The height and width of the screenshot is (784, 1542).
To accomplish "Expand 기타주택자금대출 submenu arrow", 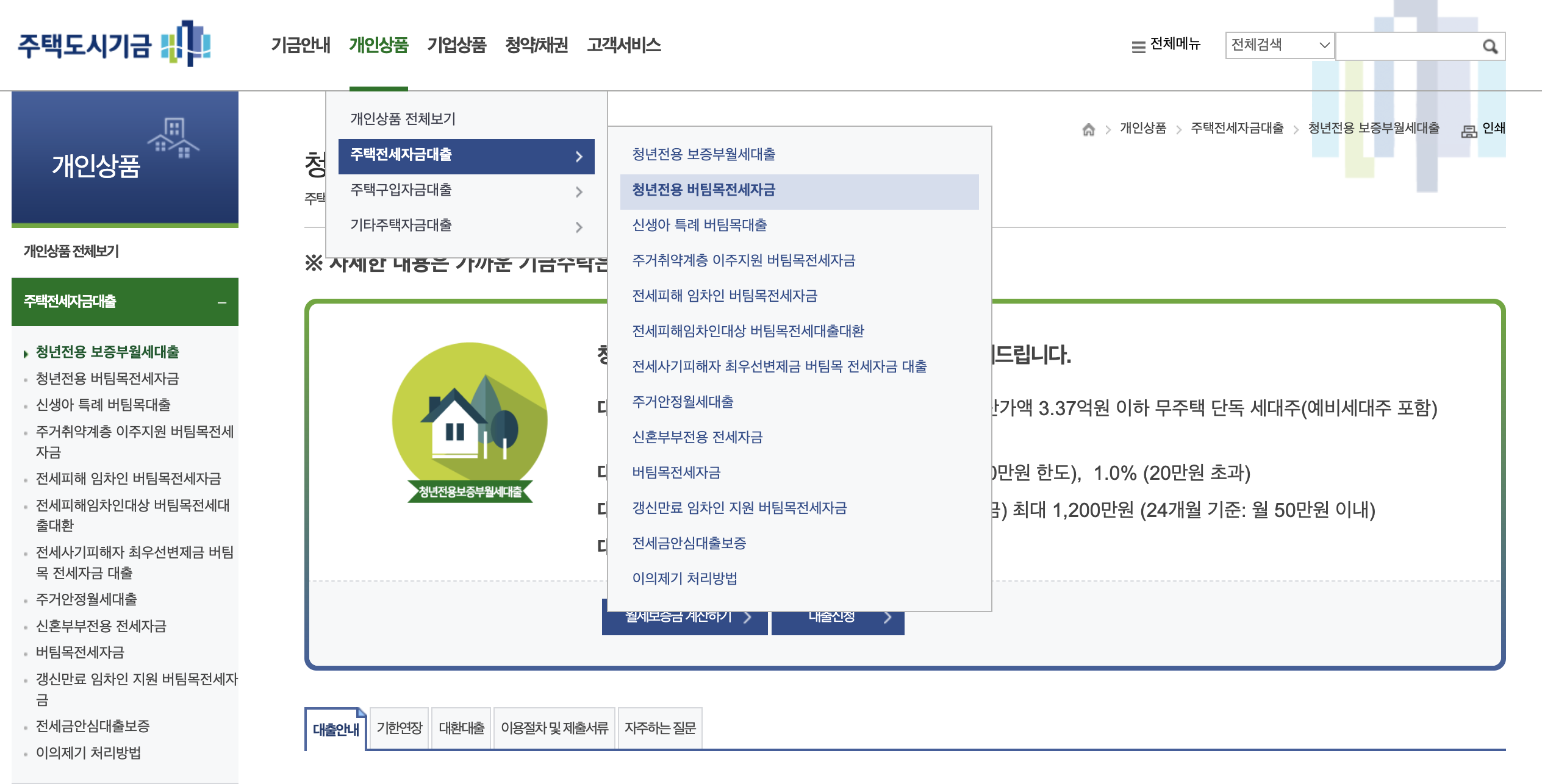I will 579,227.
